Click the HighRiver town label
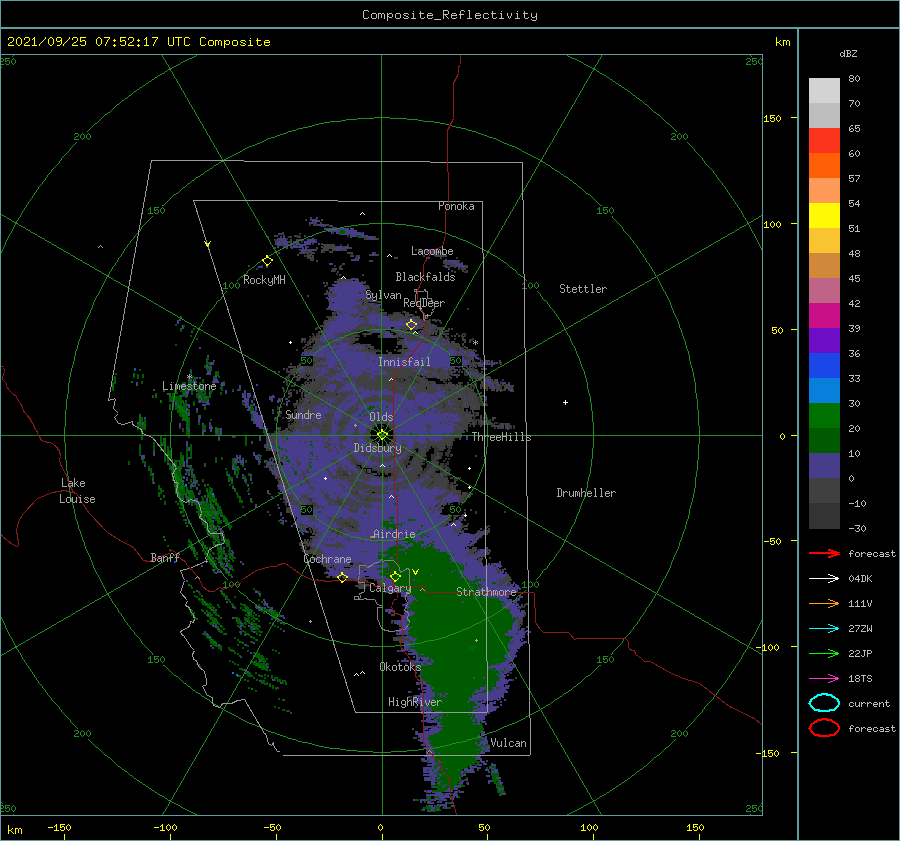Image resolution: width=900 pixels, height=841 pixels. pyautogui.click(x=415, y=702)
